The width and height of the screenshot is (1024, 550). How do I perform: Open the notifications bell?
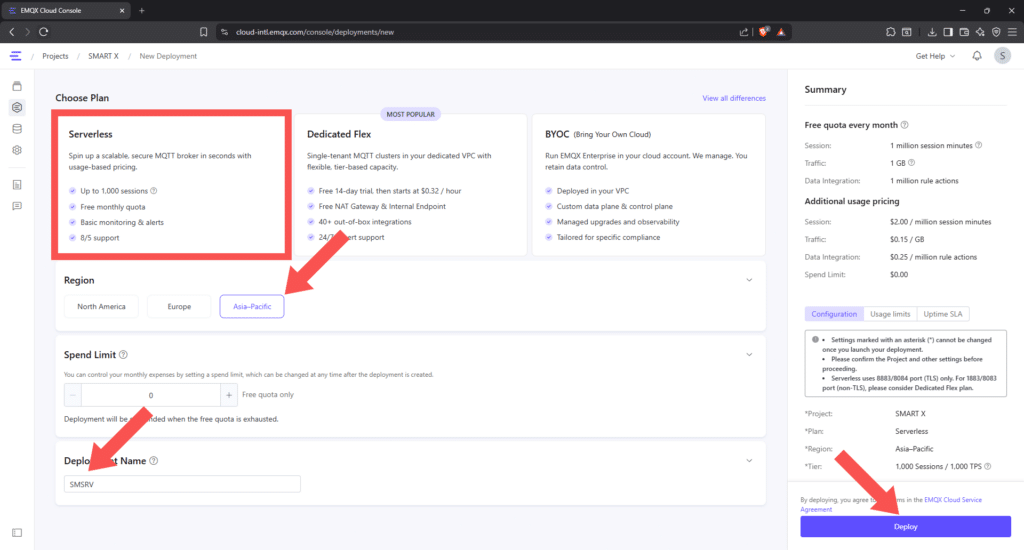977,56
